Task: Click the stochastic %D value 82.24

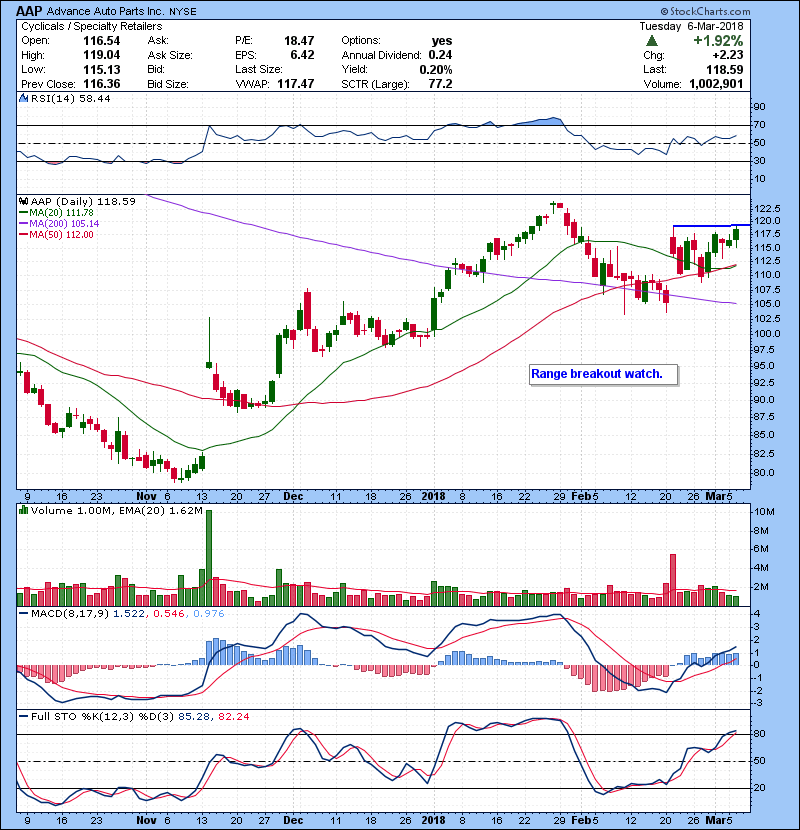Action: click(x=233, y=717)
